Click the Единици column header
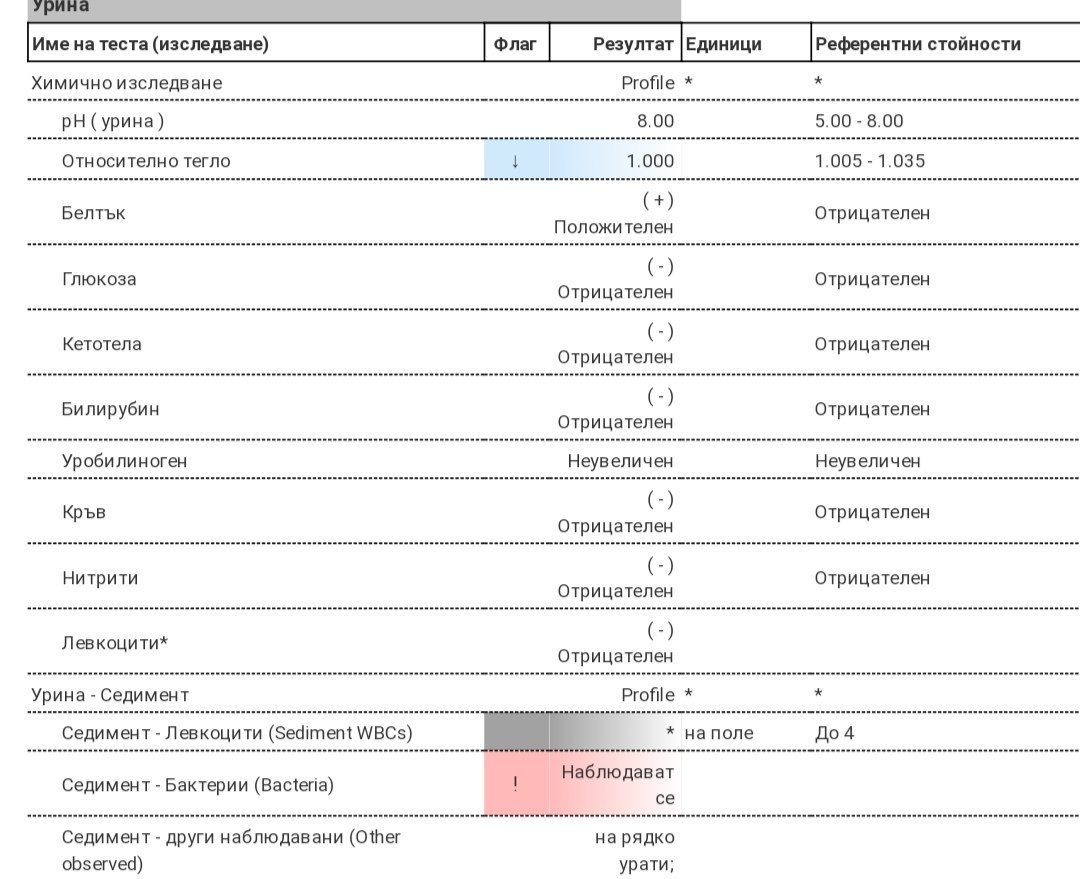The height and width of the screenshot is (879, 1080). pos(724,44)
